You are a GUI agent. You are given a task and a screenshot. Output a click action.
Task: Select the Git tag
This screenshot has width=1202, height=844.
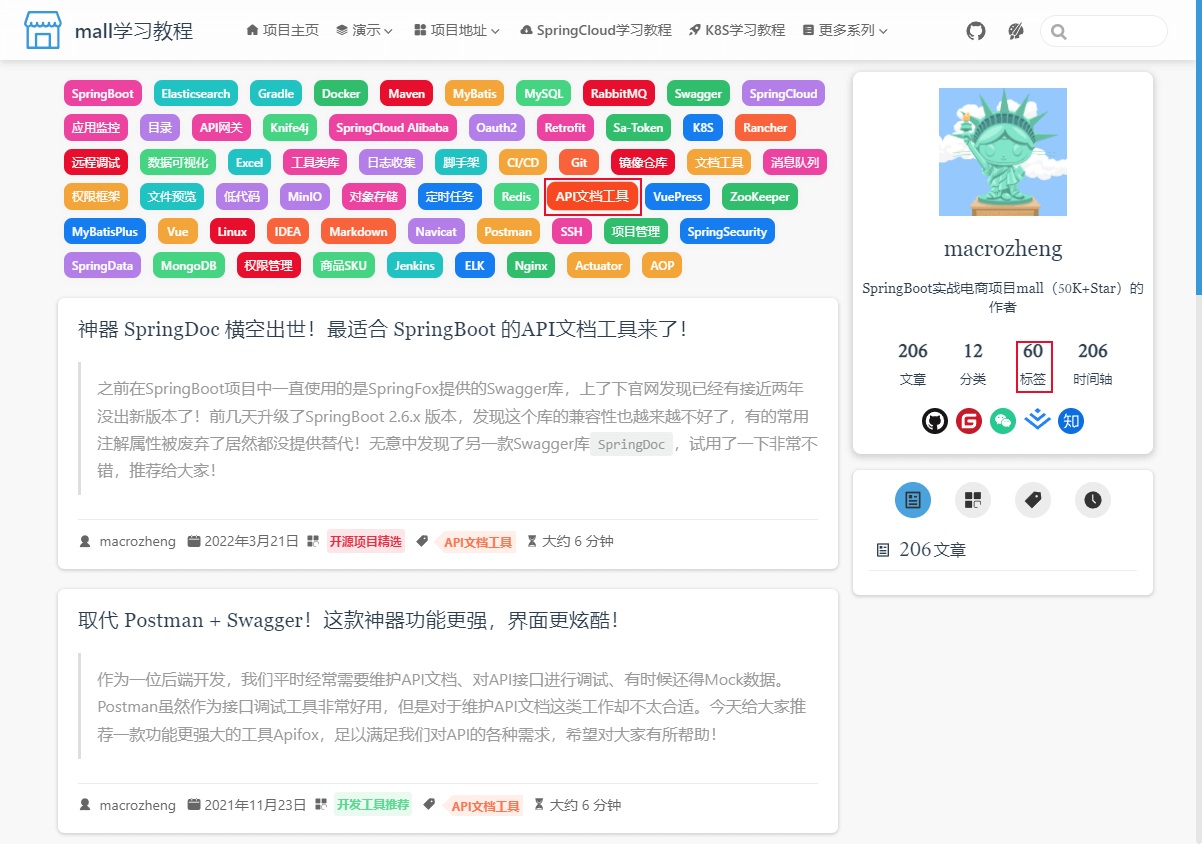[579, 163]
